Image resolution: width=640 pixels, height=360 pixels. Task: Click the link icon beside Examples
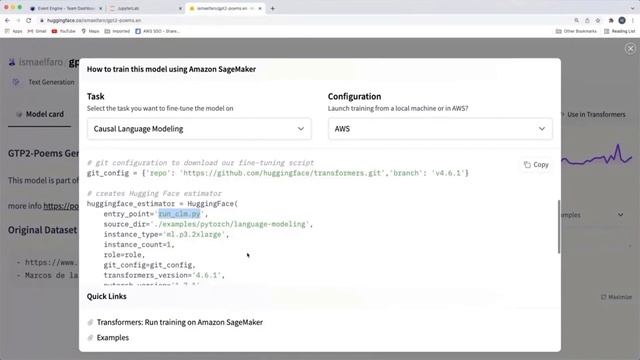pos(91,338)
